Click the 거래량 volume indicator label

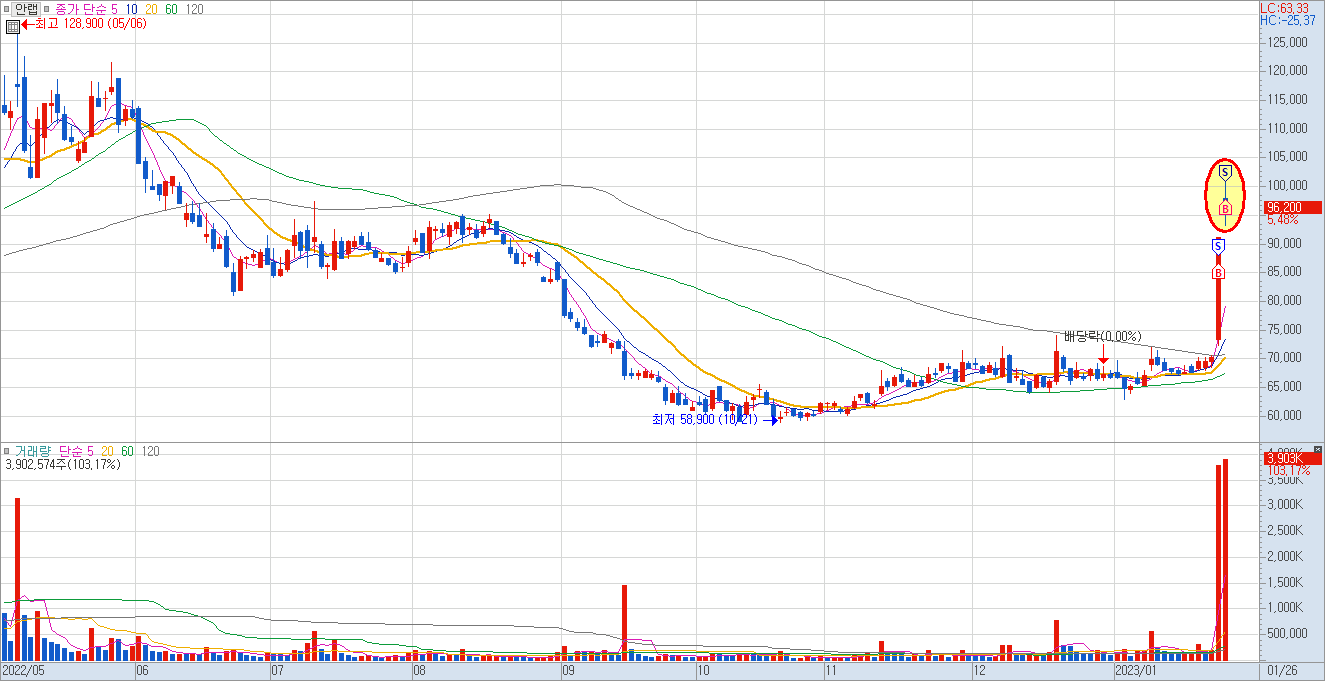(33, 451)
